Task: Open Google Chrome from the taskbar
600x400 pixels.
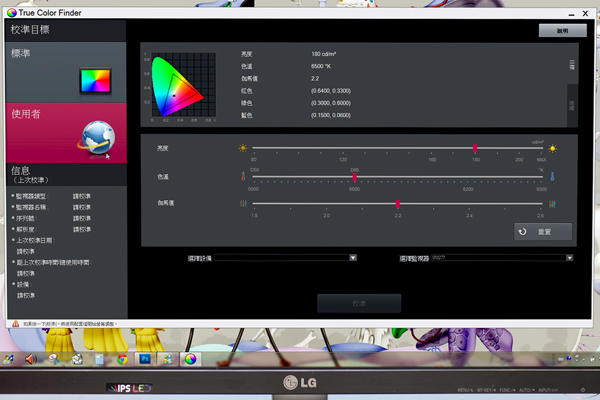Action: (122, 359)
